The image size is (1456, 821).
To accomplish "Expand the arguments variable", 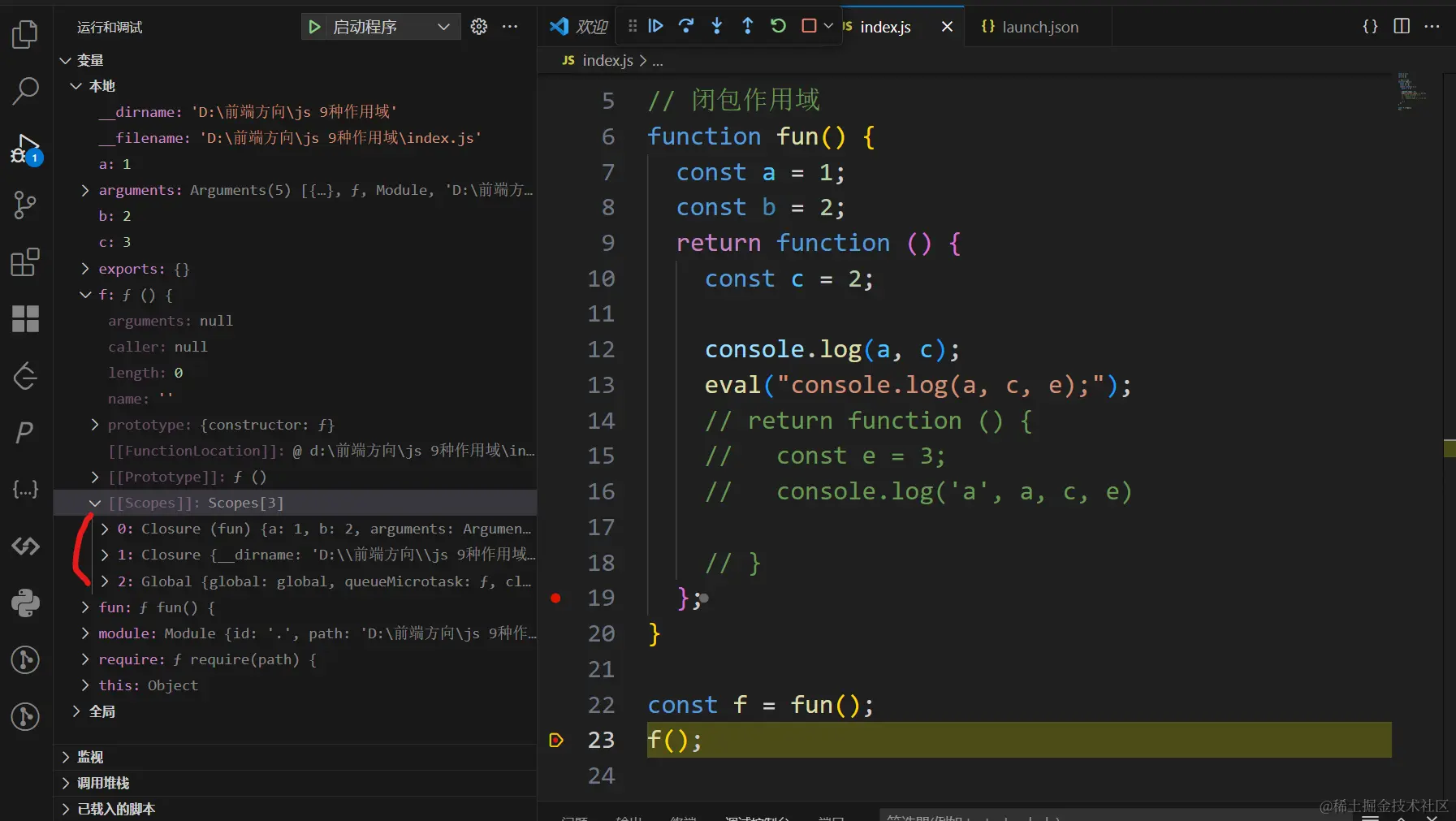I will tap(85, 190).
